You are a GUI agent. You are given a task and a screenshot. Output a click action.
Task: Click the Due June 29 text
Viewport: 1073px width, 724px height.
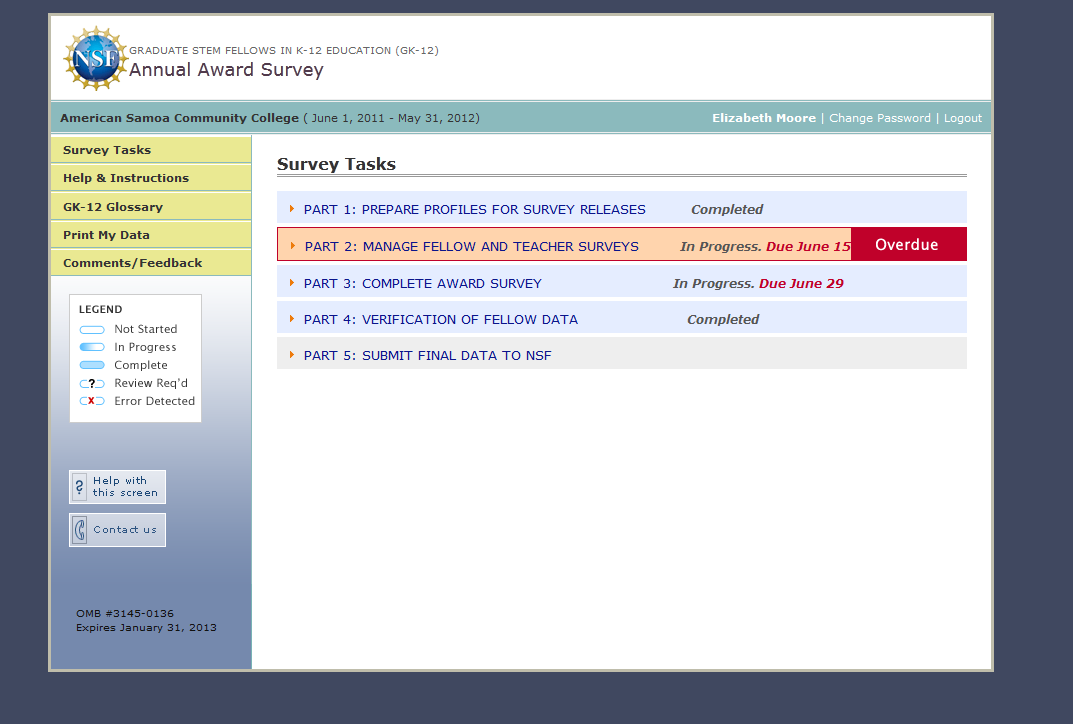tap(801, 283)
